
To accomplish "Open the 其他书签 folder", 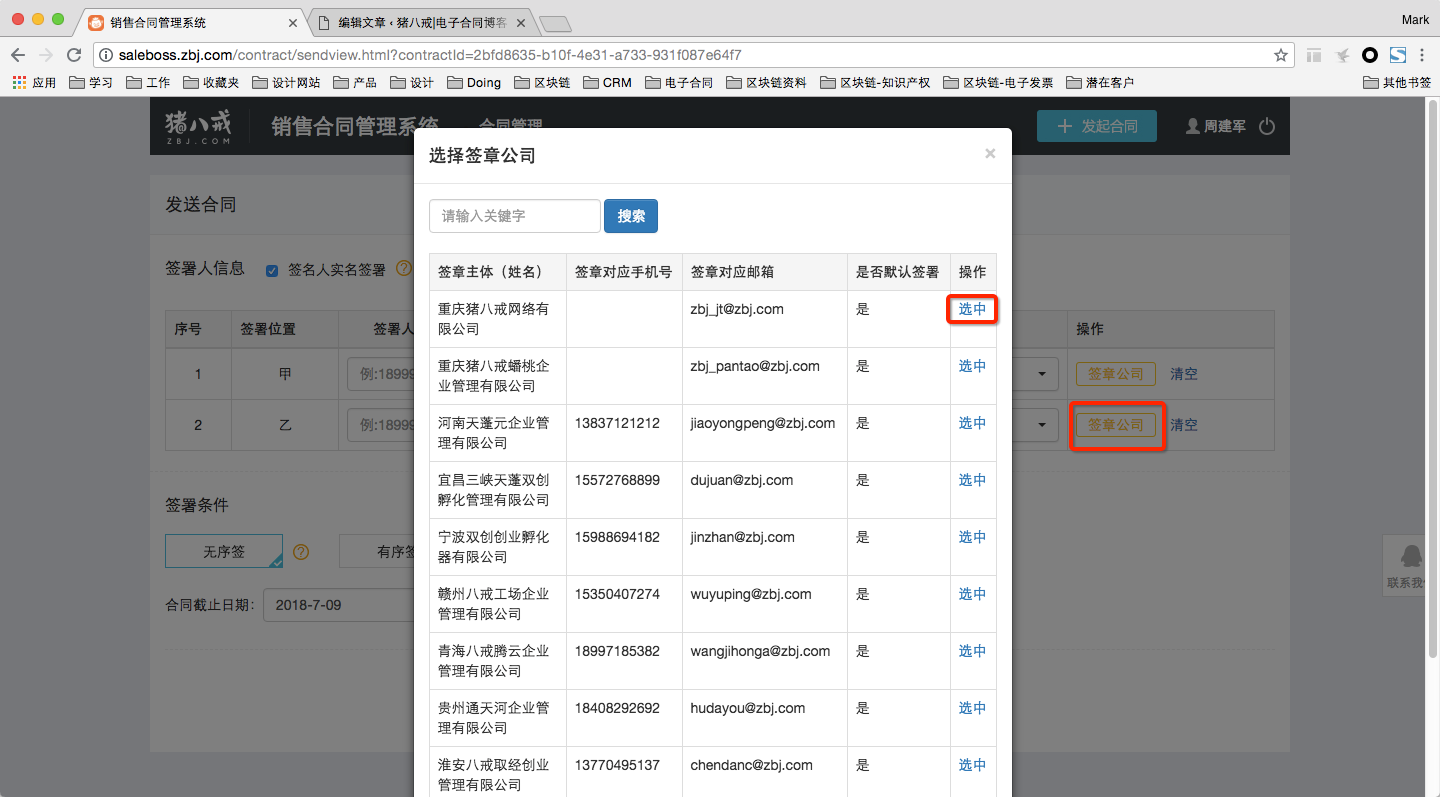I will (1397, 83).
